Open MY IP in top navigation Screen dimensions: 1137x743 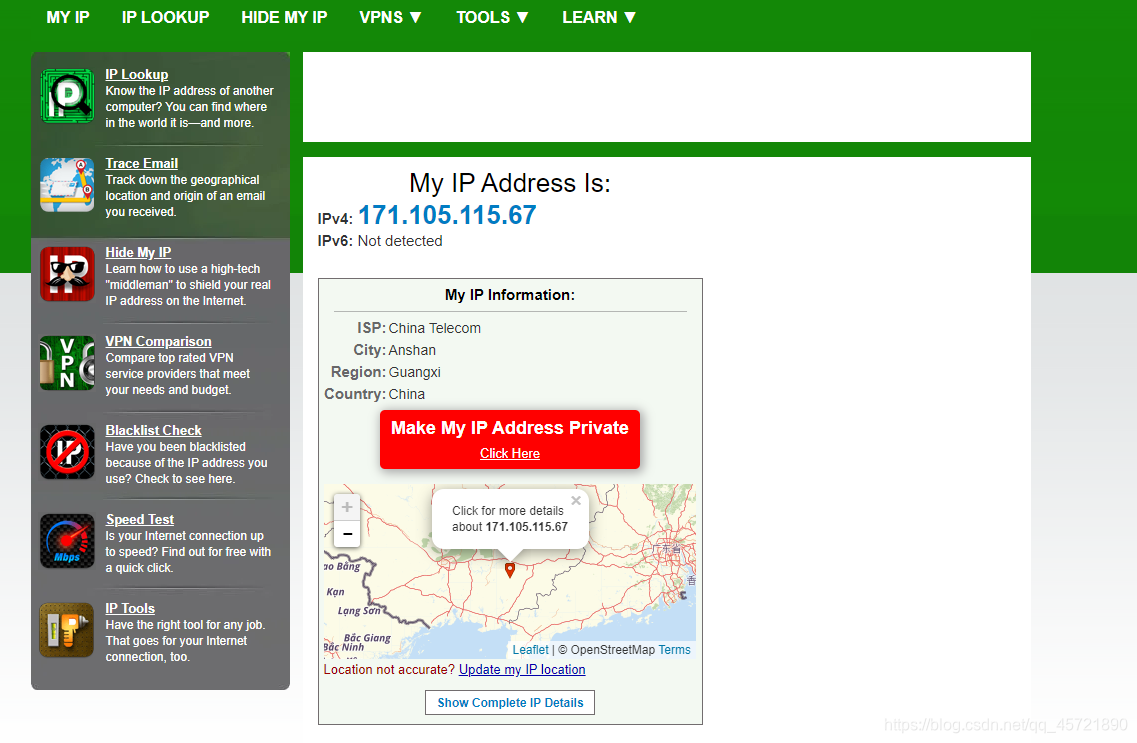[68, 17]
